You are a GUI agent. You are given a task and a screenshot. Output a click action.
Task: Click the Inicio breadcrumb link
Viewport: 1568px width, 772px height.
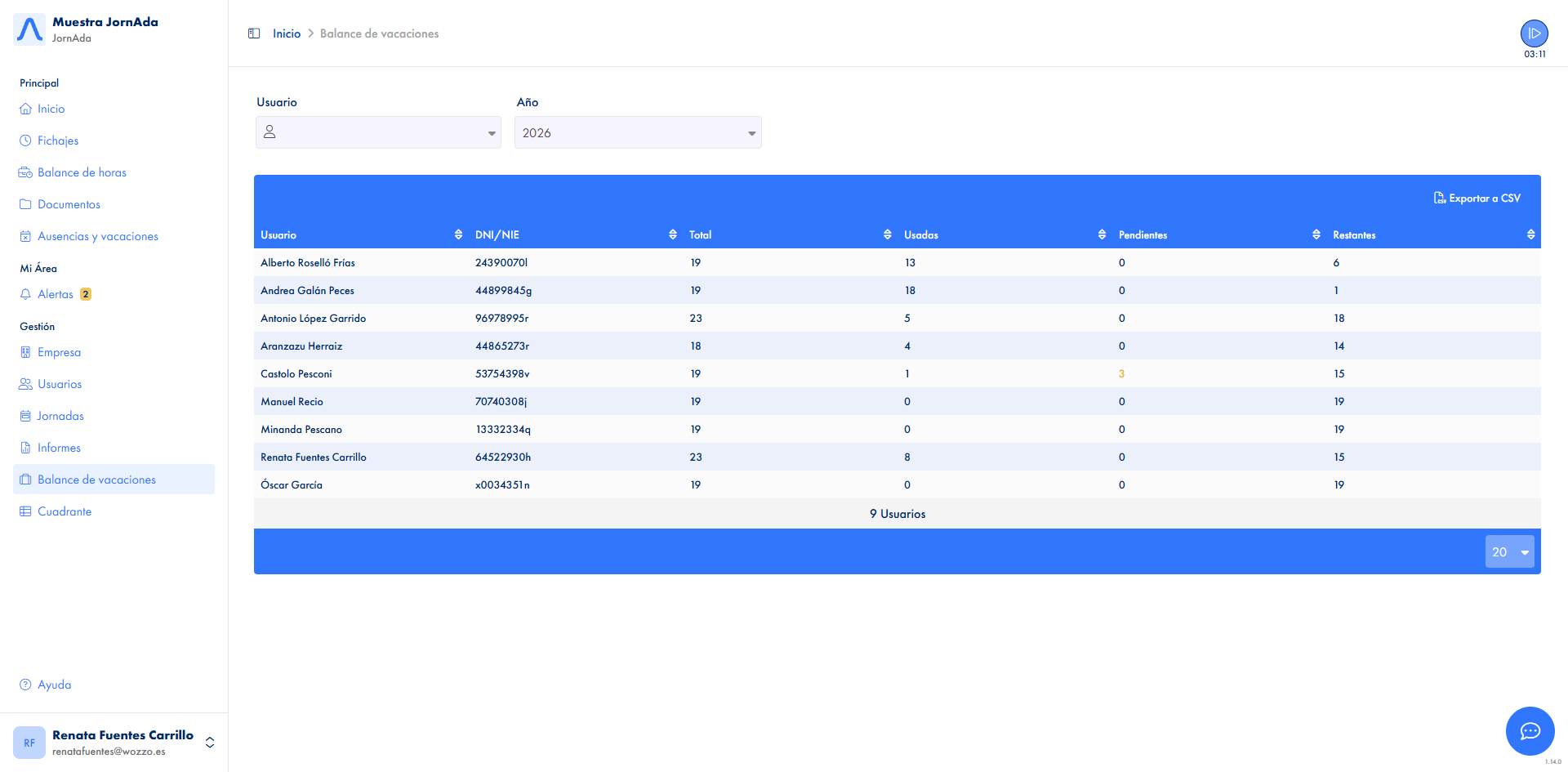pos(287,33)
